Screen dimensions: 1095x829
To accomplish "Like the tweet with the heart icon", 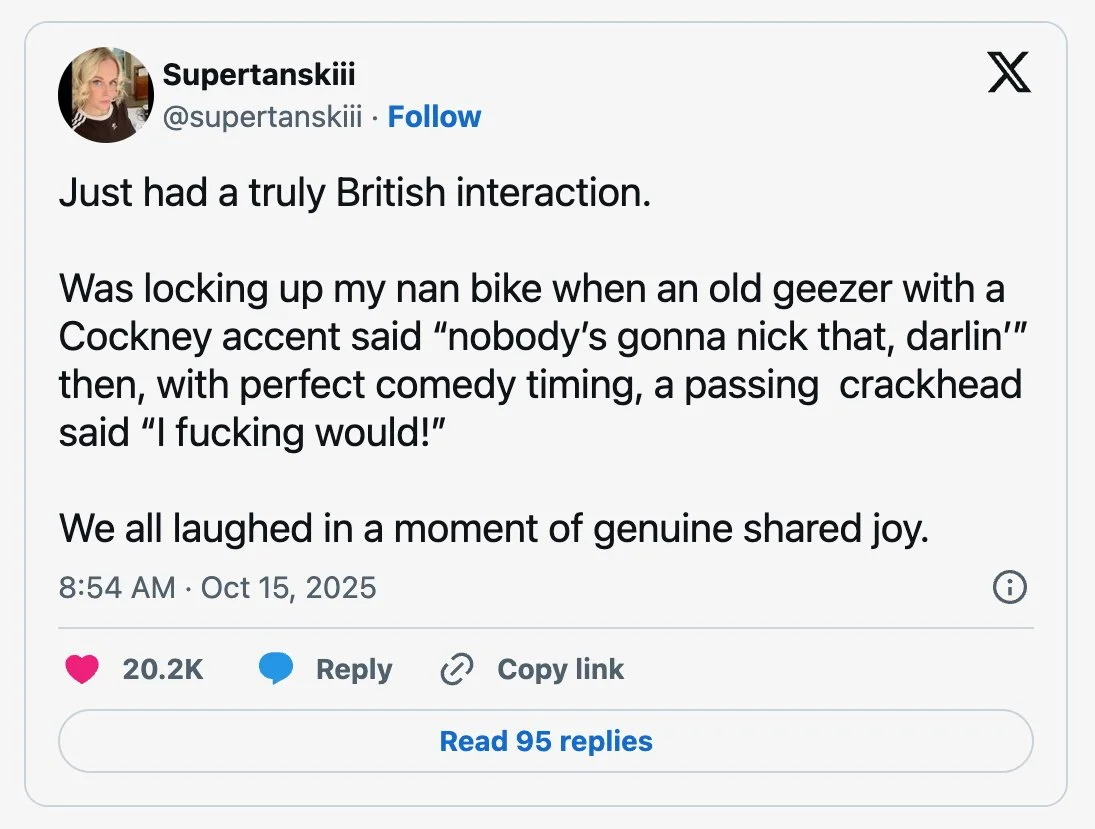I will 82,669.
